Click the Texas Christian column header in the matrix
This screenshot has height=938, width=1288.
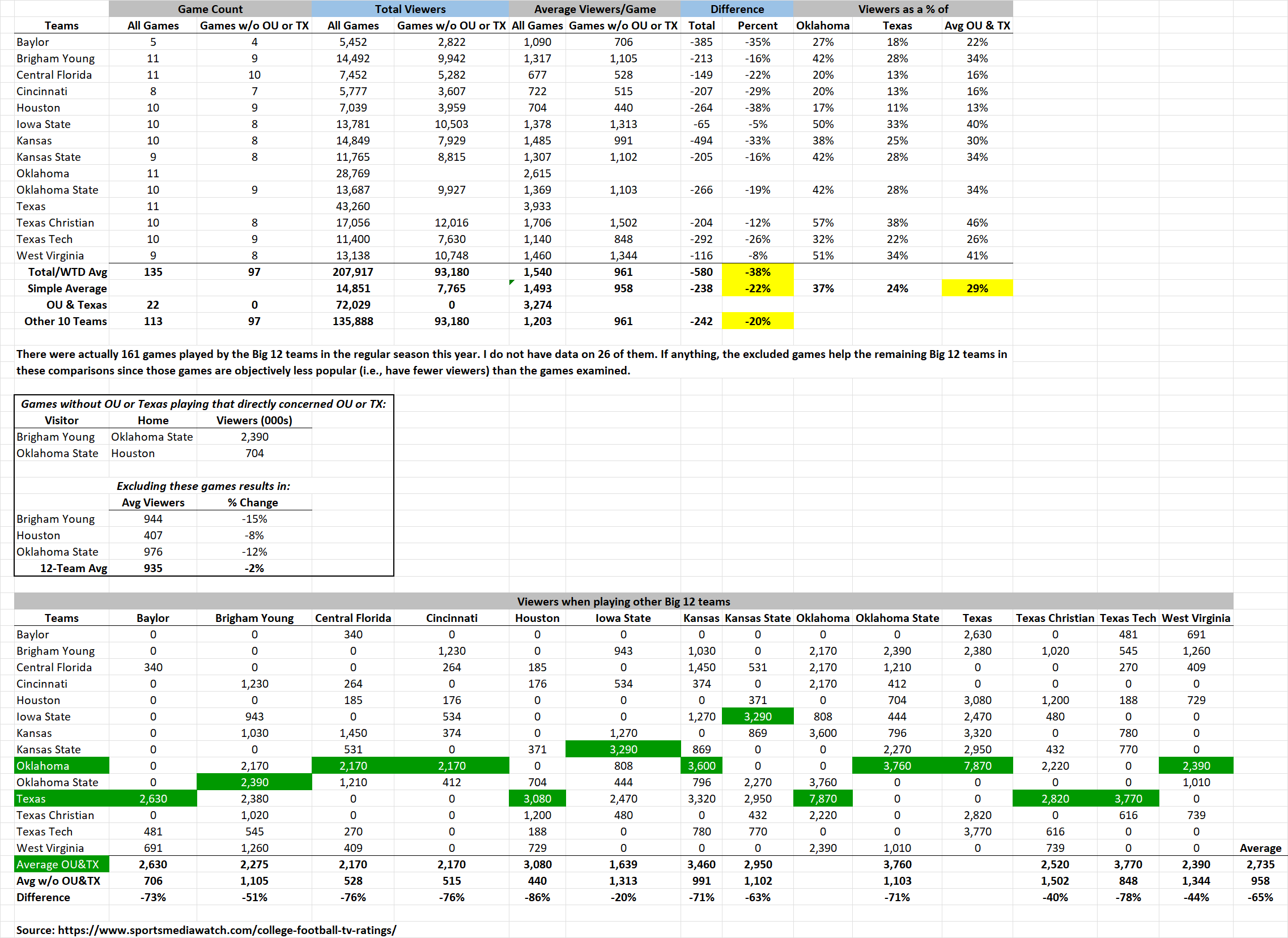(1055, 618)
